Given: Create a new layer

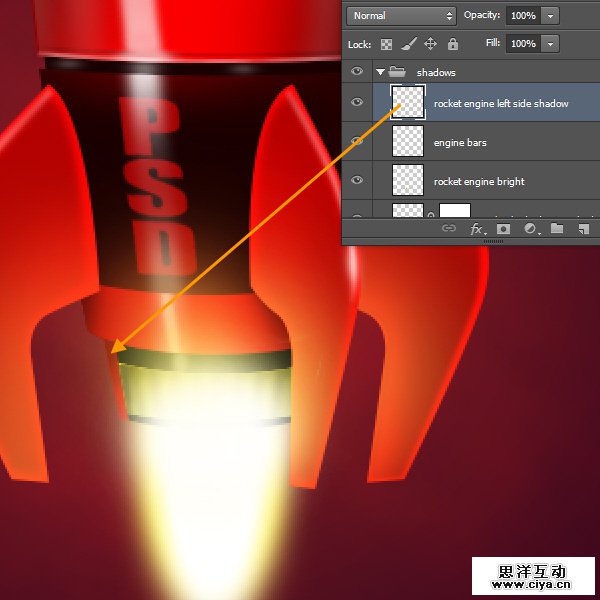Looking at the screenshot, I should (x=582, y=229).
